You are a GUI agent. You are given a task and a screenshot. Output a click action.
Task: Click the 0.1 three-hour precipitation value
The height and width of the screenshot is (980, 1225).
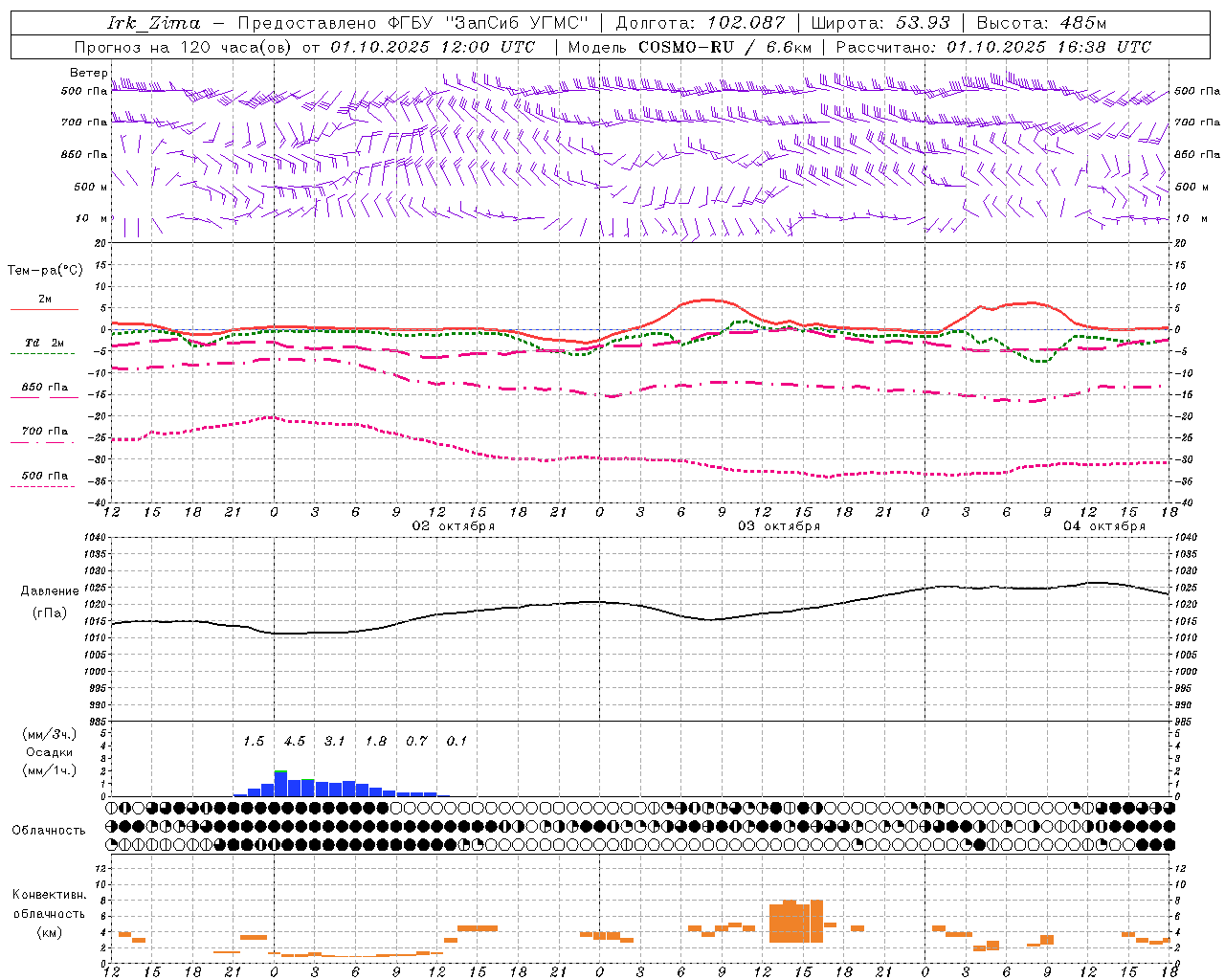point(457,742)
